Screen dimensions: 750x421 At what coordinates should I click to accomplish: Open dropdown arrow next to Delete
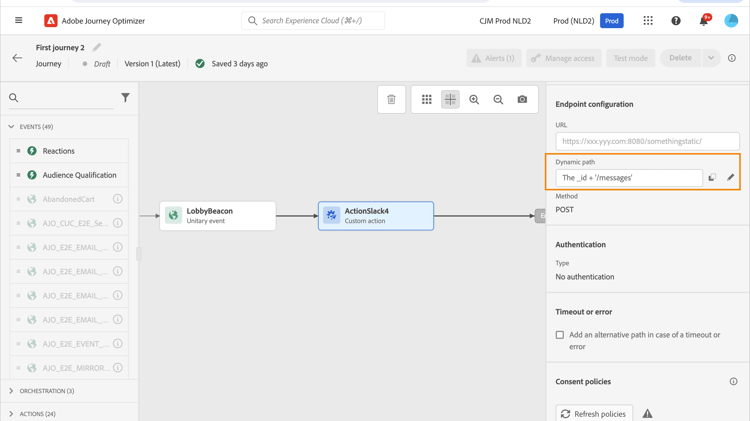[711, 58]
